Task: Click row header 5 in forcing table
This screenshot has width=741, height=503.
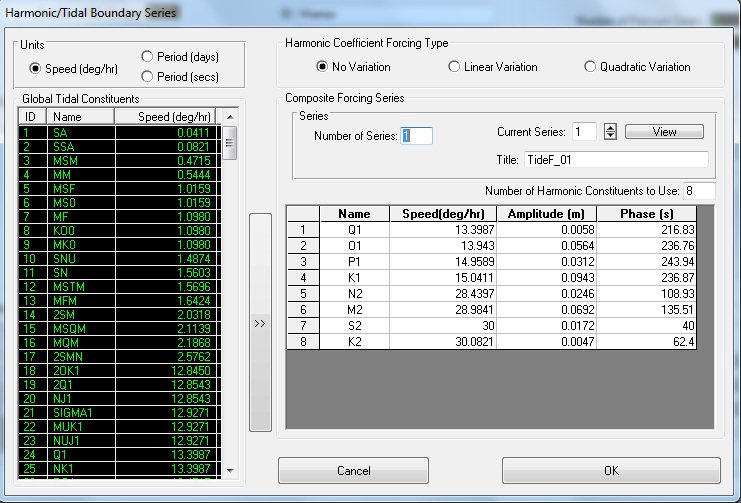Action: pyautogui.click(x=303, y=294)
